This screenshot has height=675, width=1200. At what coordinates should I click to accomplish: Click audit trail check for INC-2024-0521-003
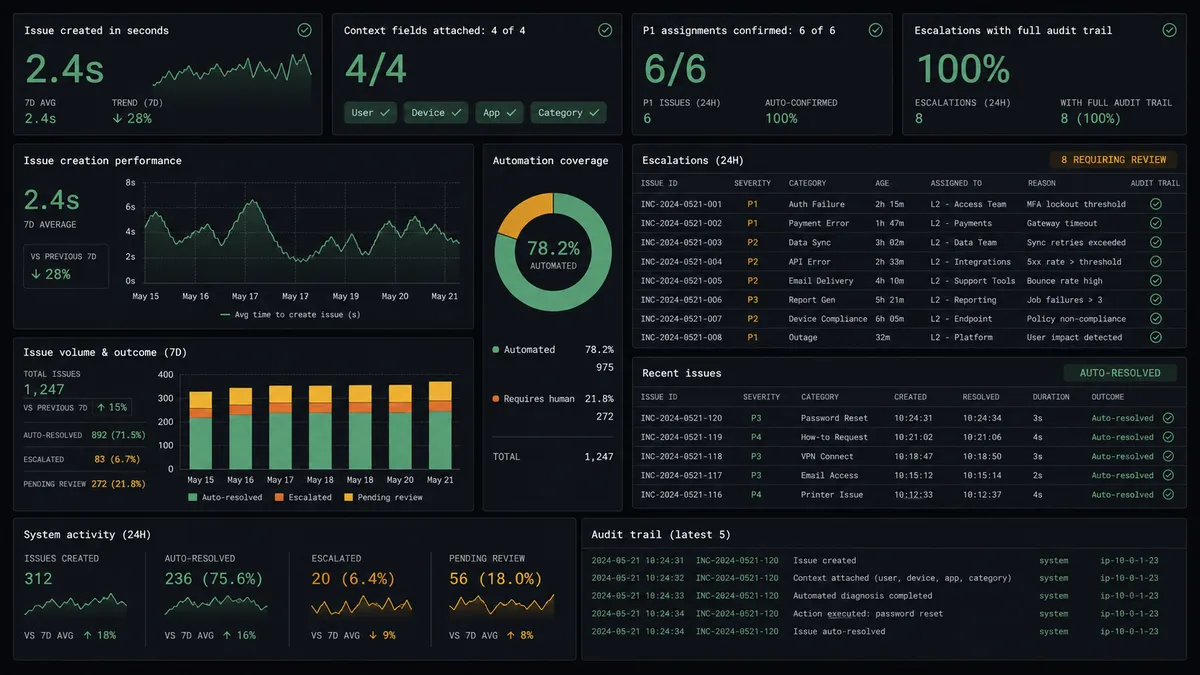tap(1156, 242)
